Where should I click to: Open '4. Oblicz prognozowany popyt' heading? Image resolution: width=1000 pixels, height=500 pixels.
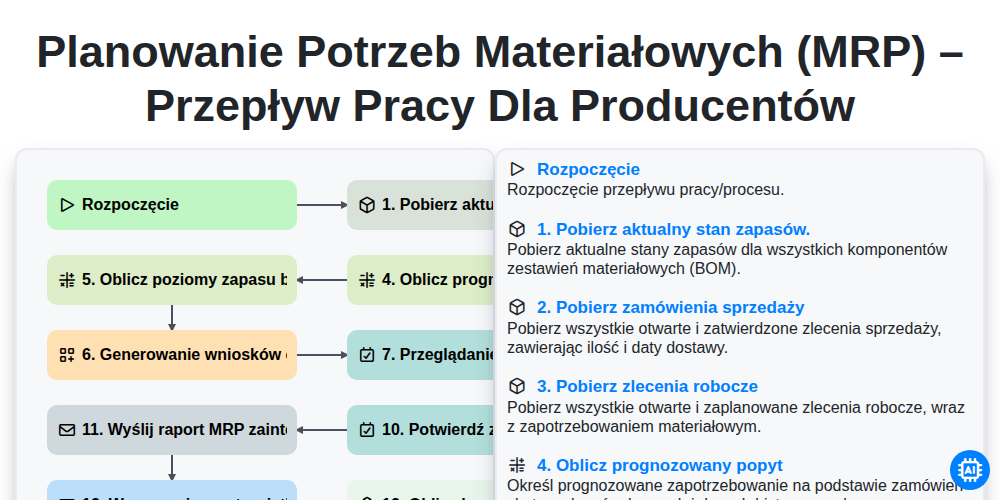click(660, 465)
